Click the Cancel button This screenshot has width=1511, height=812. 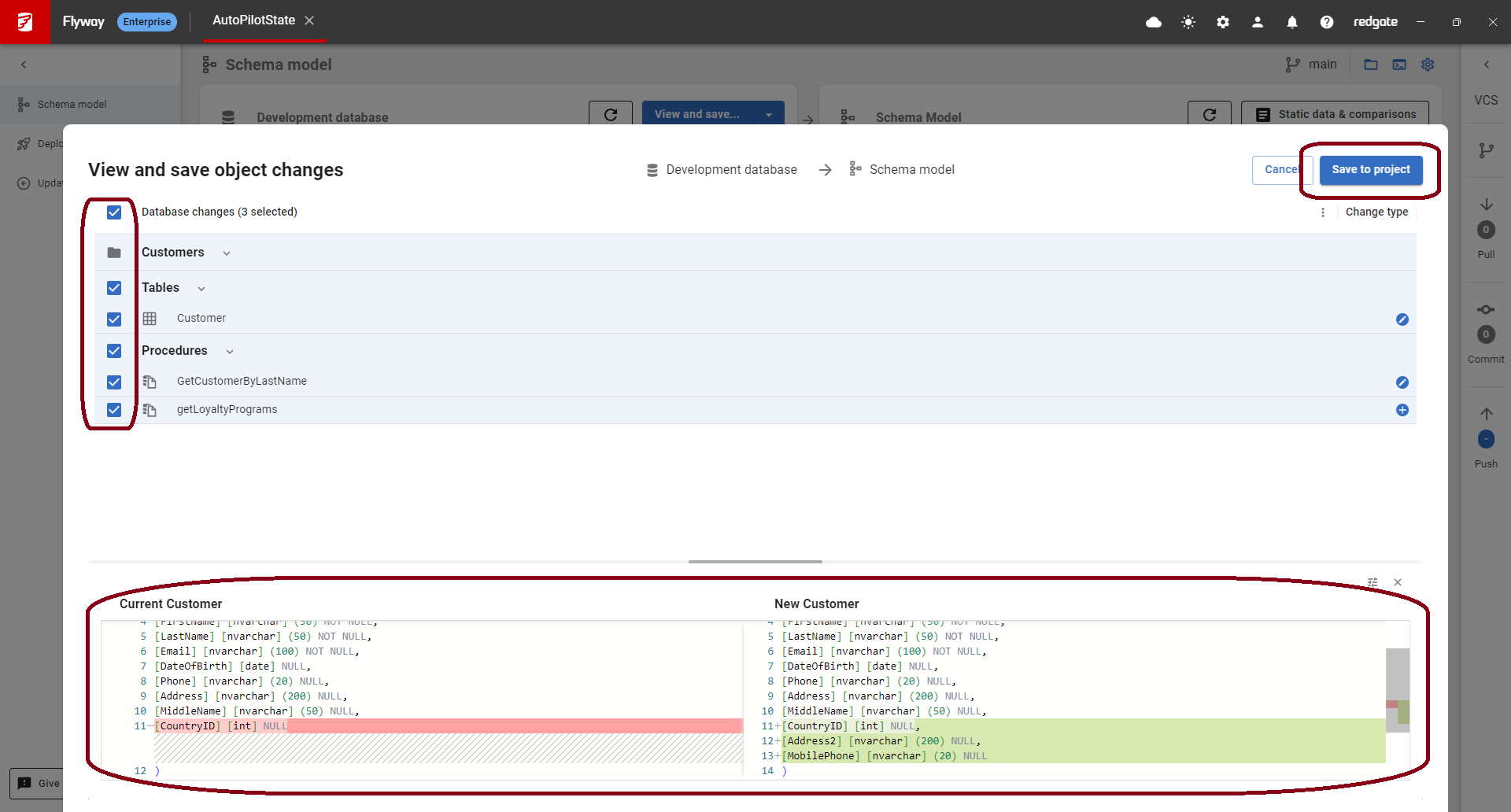(x=1280, y=170)
